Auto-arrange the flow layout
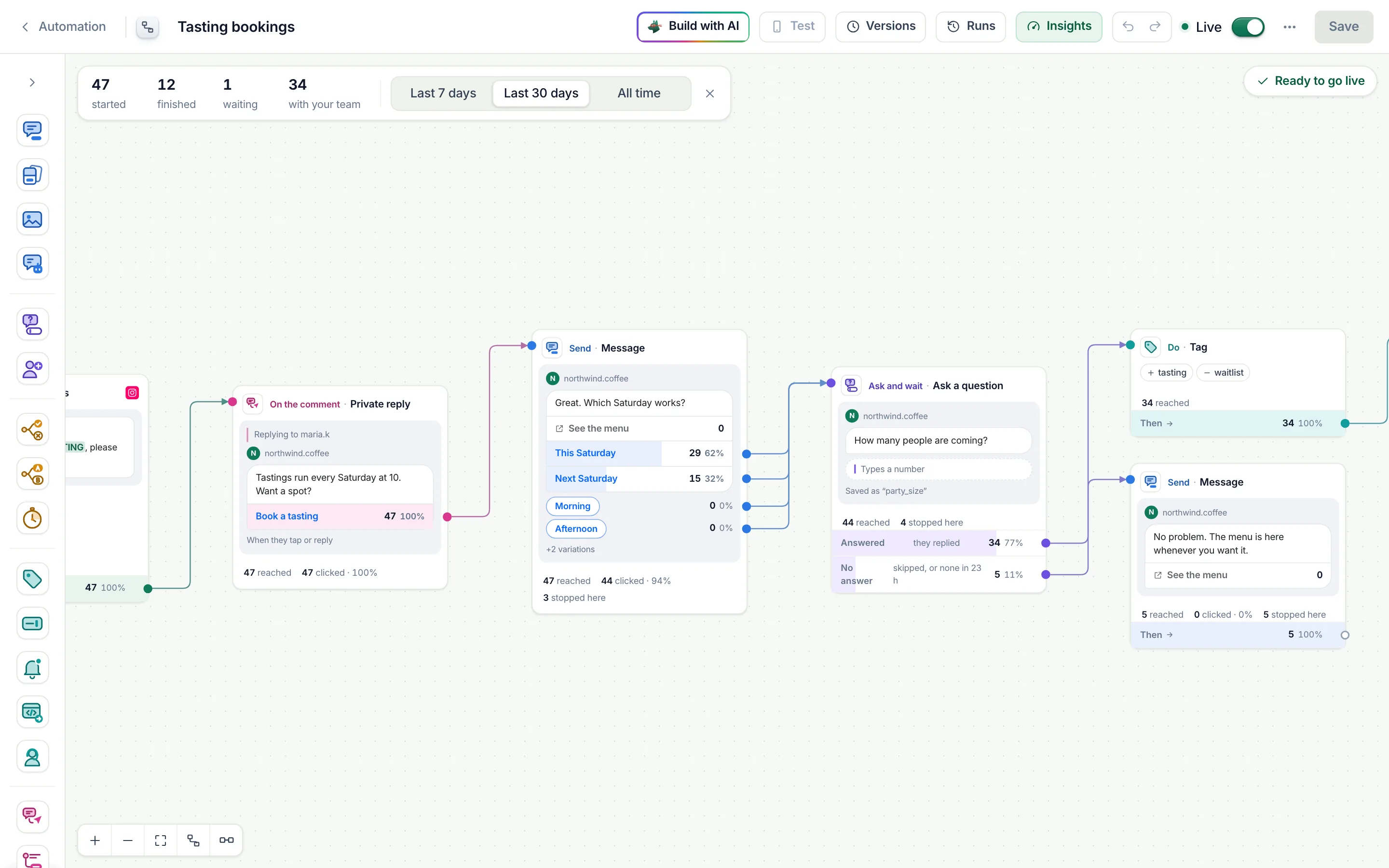The image size is (1389, 868). click(x=193, y=840)
